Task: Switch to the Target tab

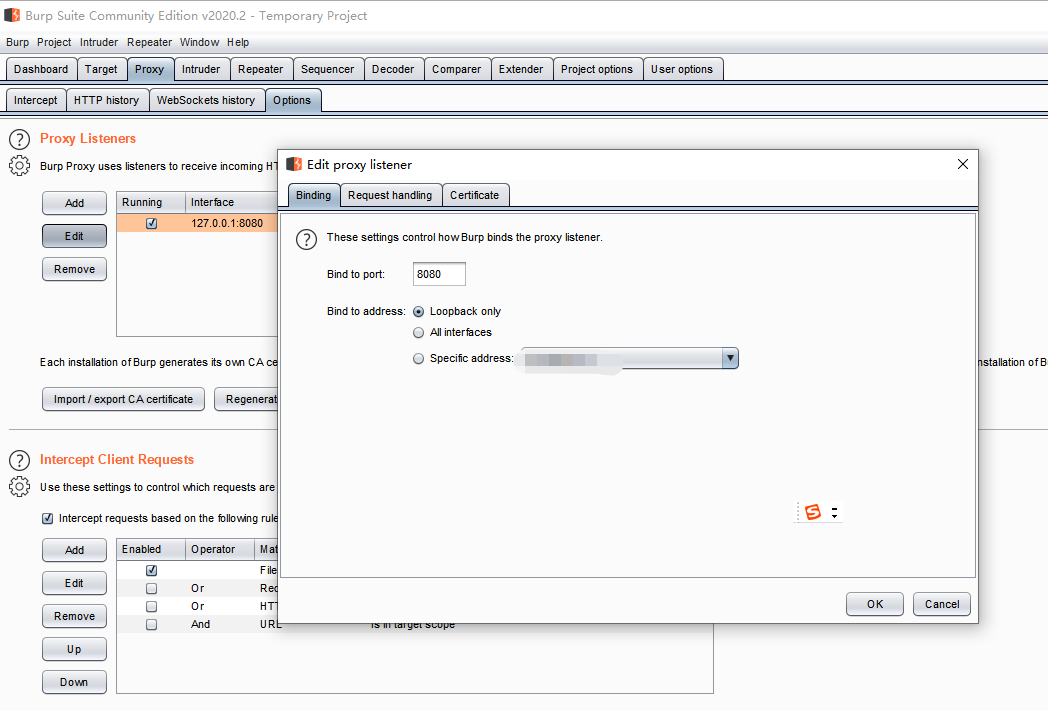Action: click(101, 69)
